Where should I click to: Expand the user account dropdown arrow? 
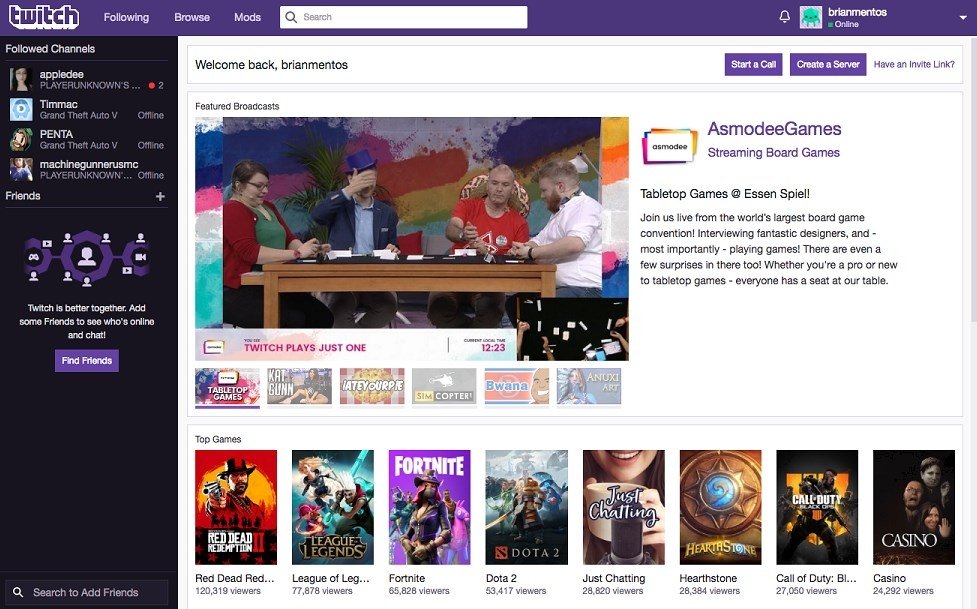pyautogui.click(x=963, y=17)
